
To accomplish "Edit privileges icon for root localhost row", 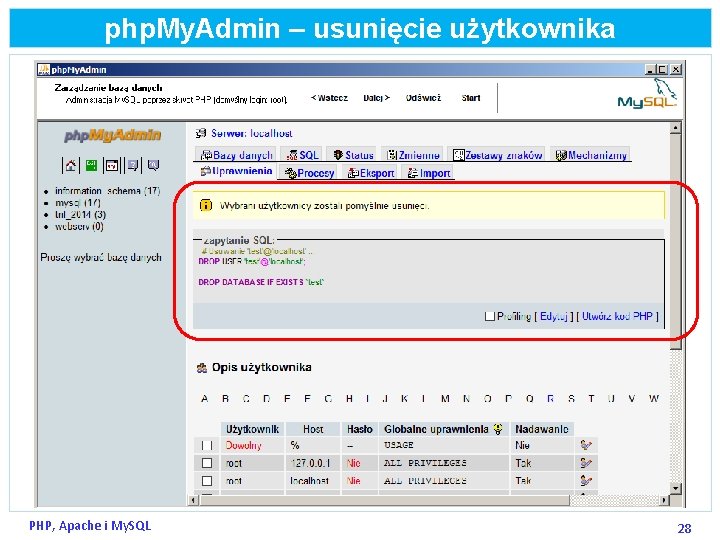I will click(585, 481).
